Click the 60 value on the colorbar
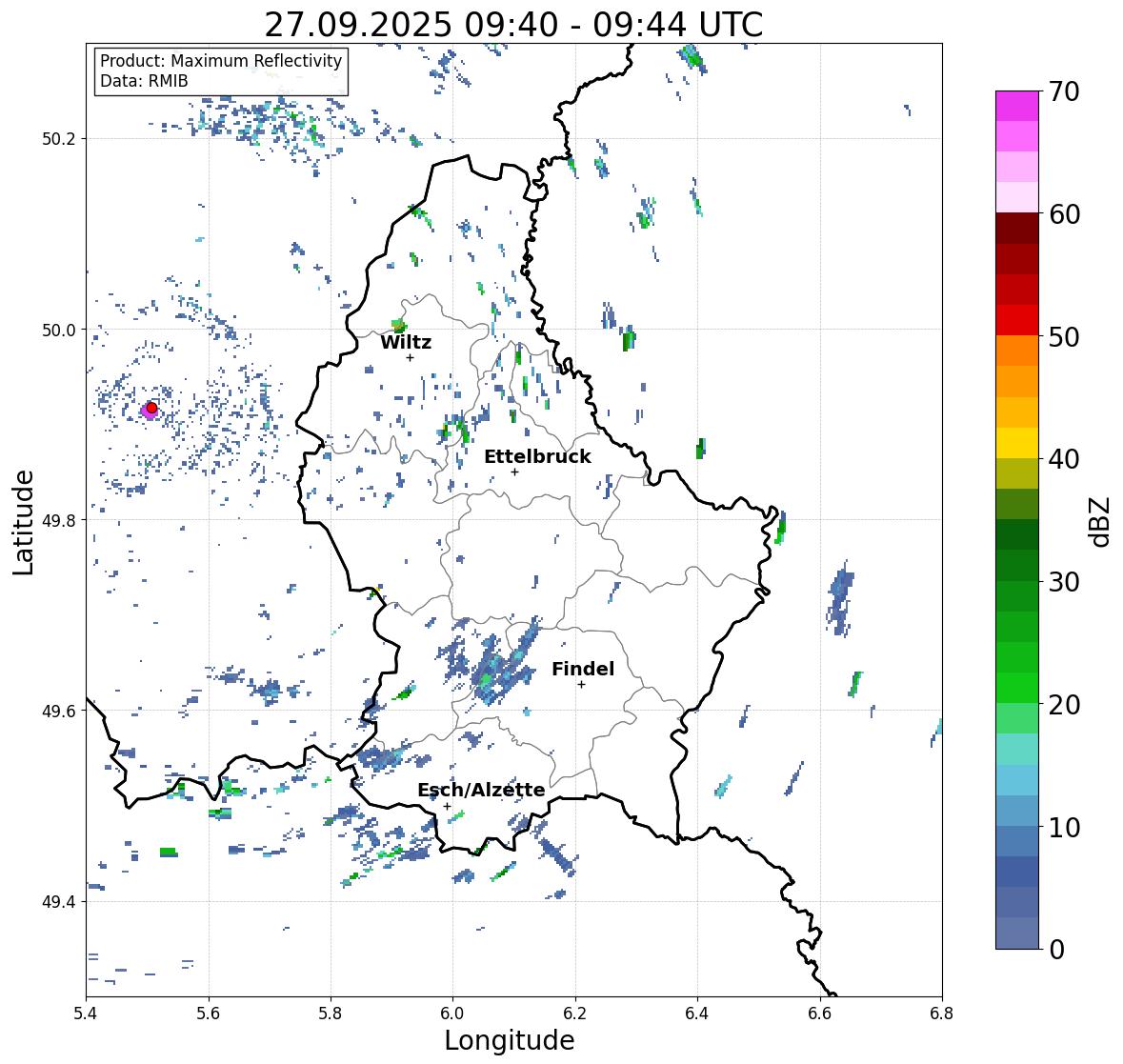The height and width of the screenshot is (1064, 1123). coord(1064,214)
